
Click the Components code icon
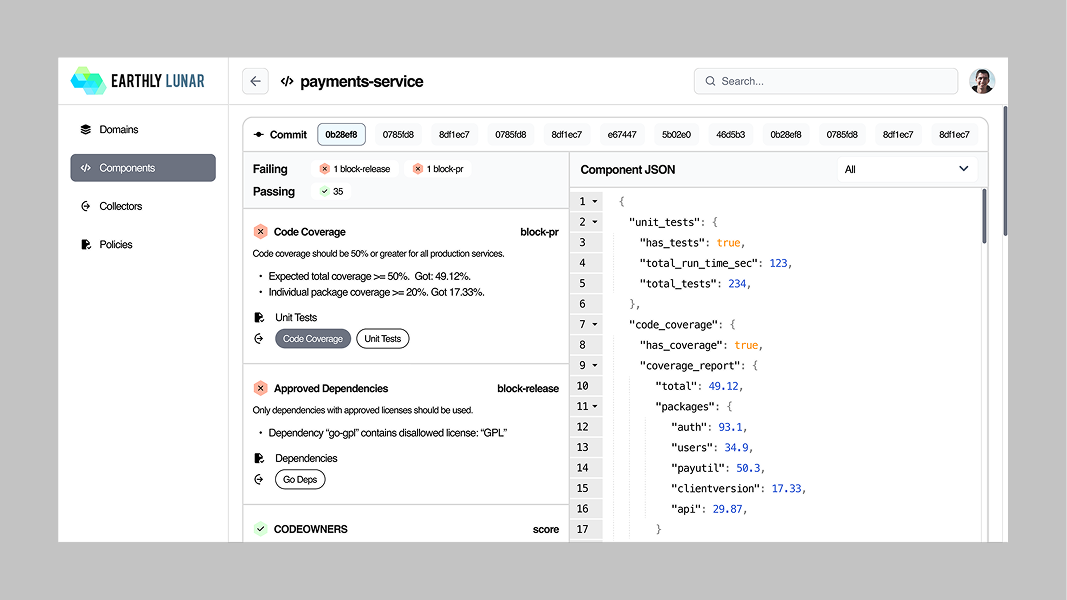[x=86, y=168]
